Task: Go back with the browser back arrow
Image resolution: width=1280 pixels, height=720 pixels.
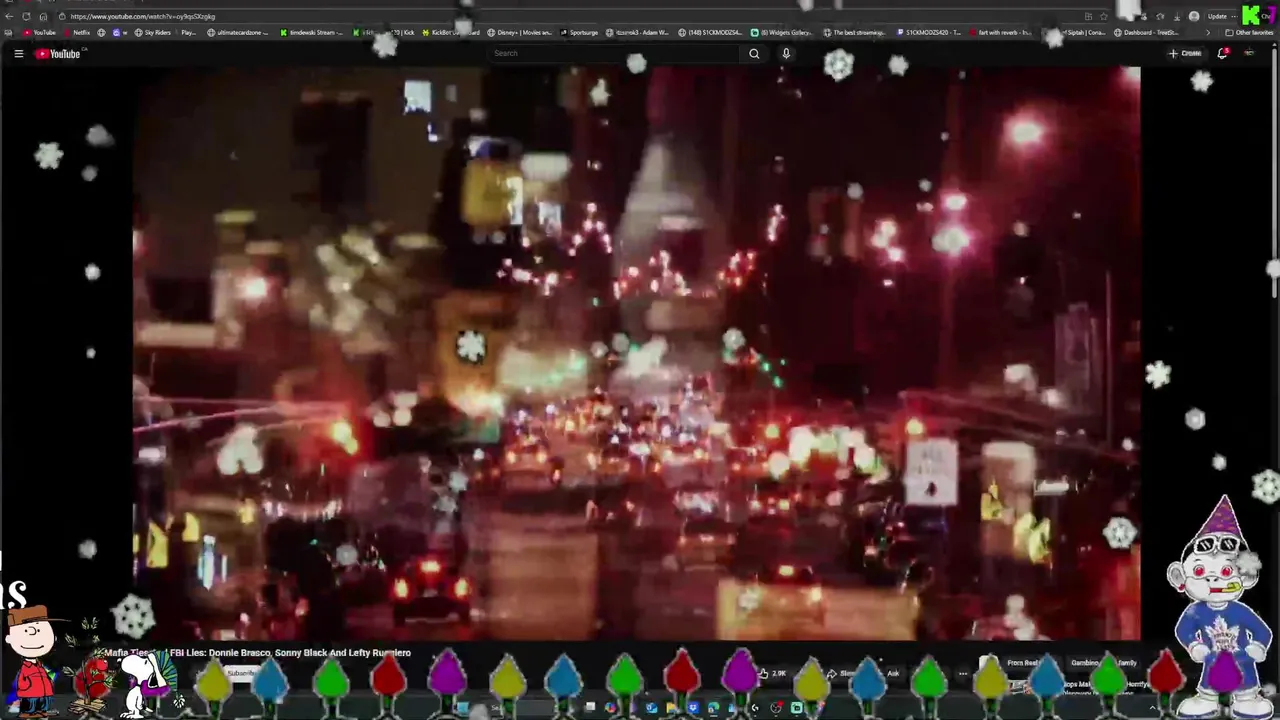Action: click(9, 16)
